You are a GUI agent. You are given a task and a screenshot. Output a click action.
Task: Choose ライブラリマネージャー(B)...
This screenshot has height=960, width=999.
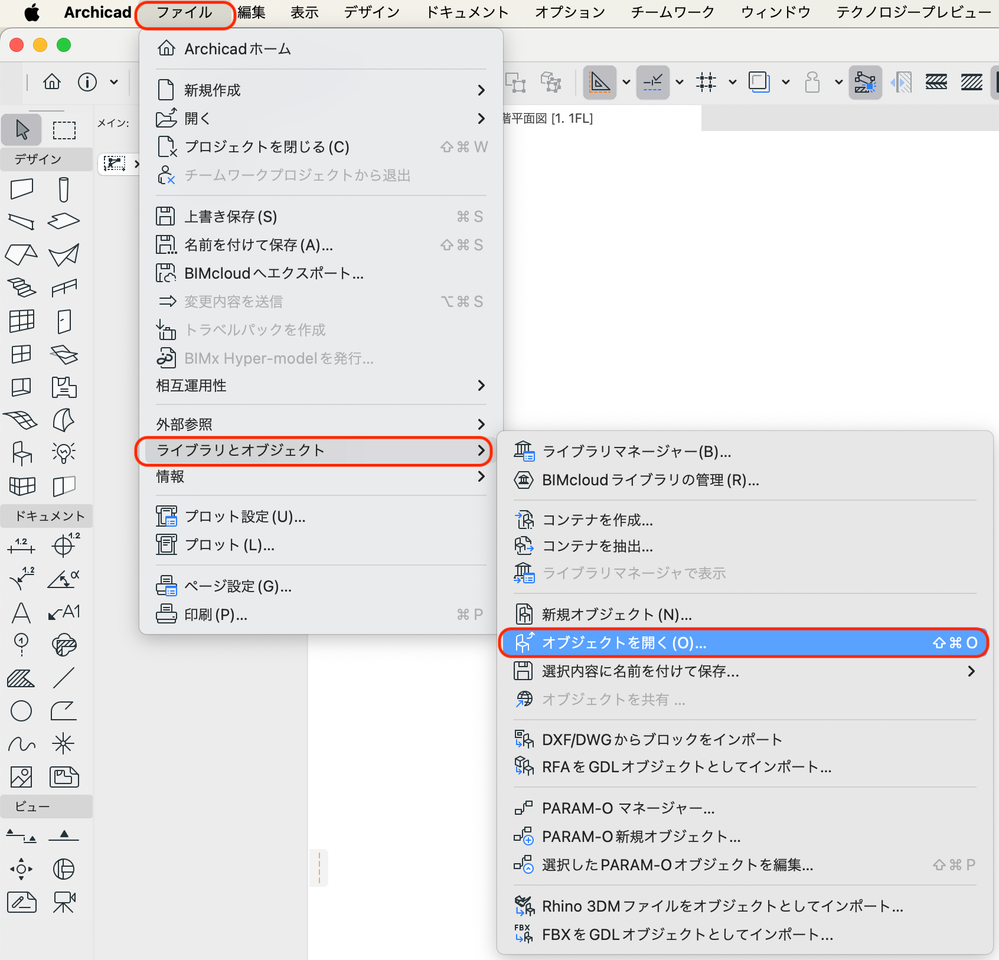pyautogui.click(x=745, y=452)
